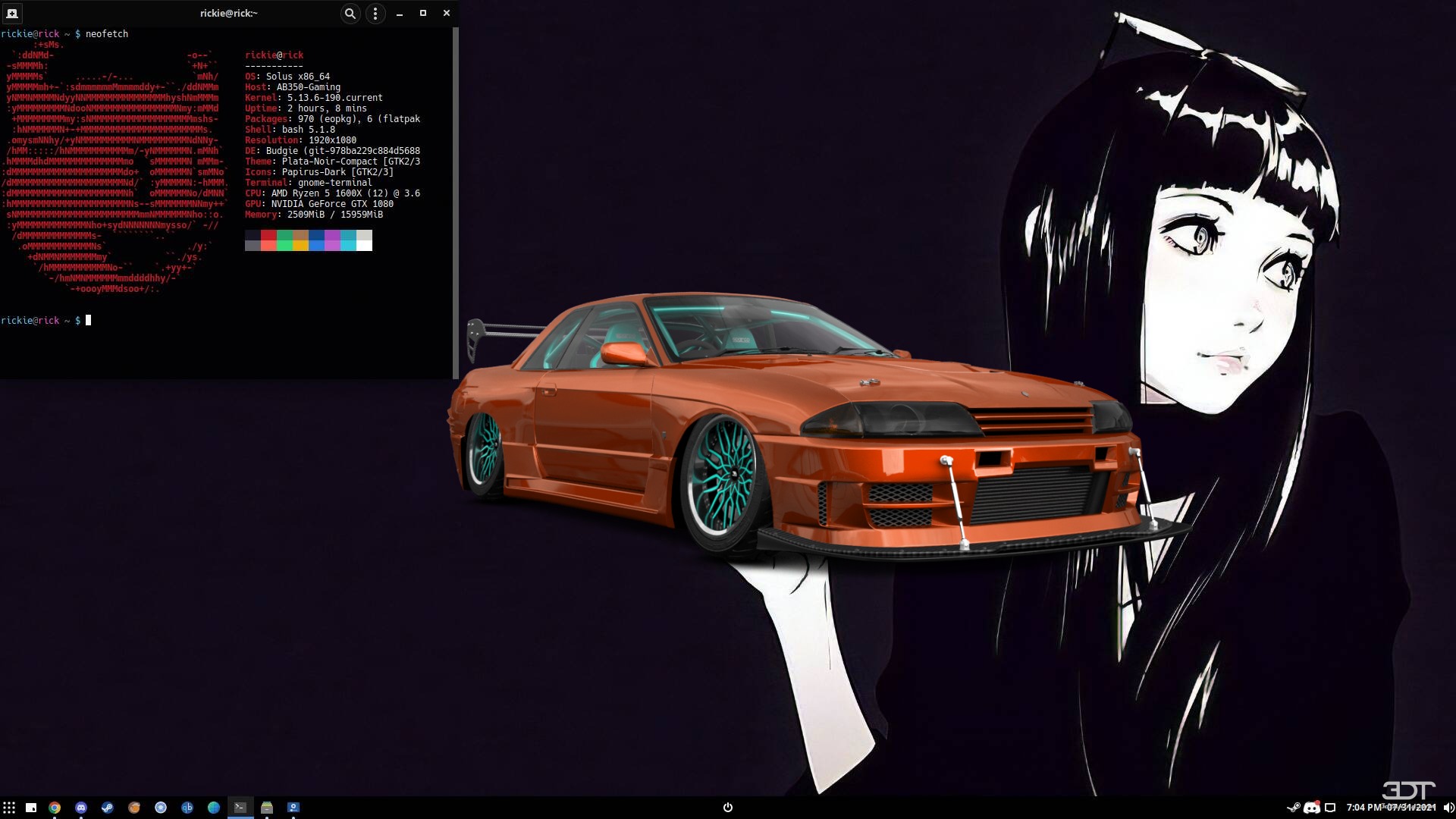This screenshot has height=819, width=1456.
Task: Open the applications grid launcher
Action: (x=11, y=808)
